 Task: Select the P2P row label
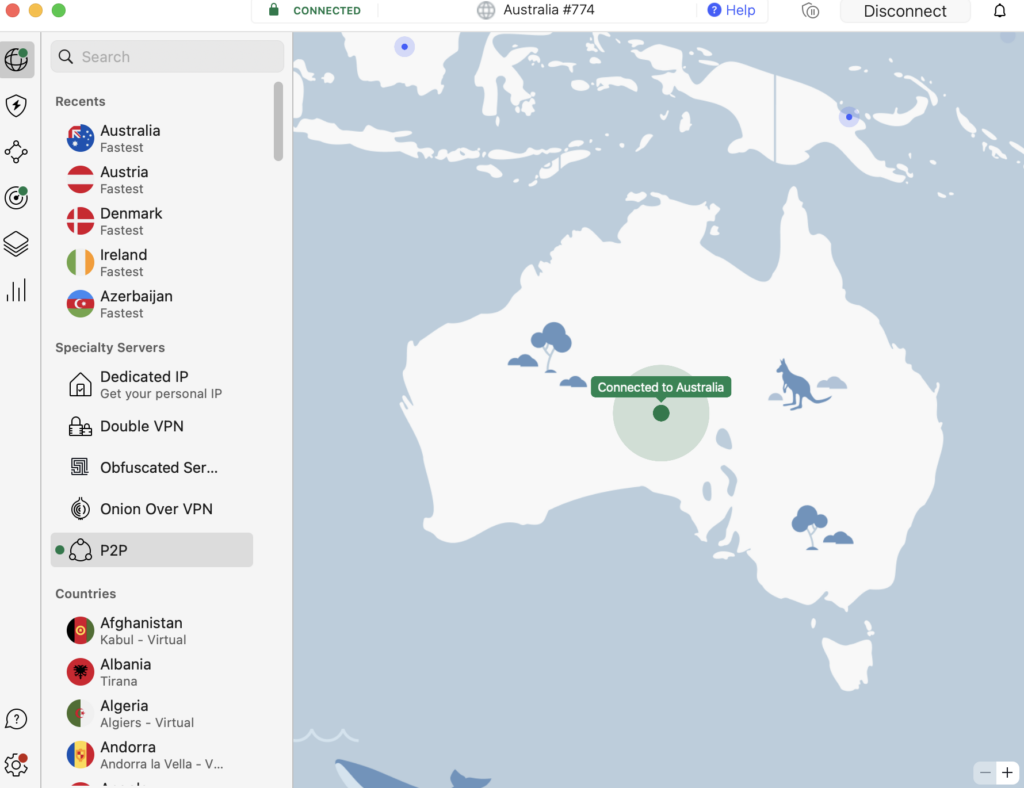[x=114, y=550]
